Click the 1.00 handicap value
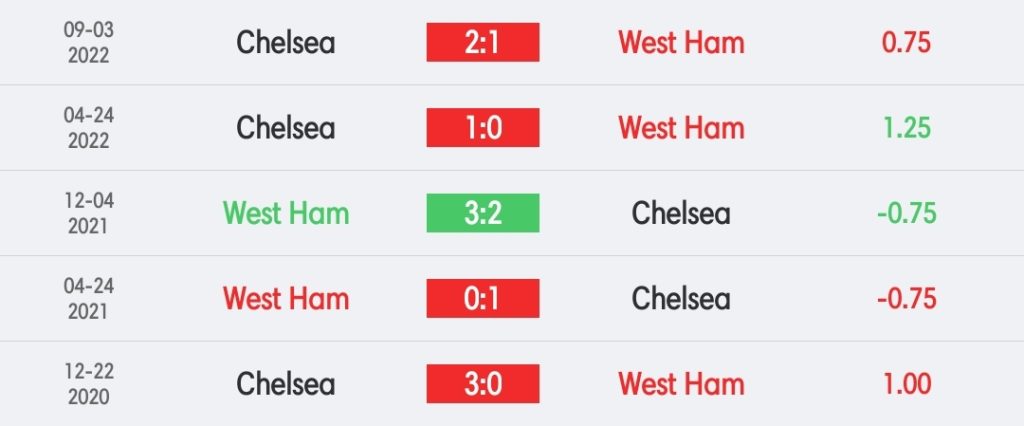This screenshot has height=426, width=1024. click(906, 384)
